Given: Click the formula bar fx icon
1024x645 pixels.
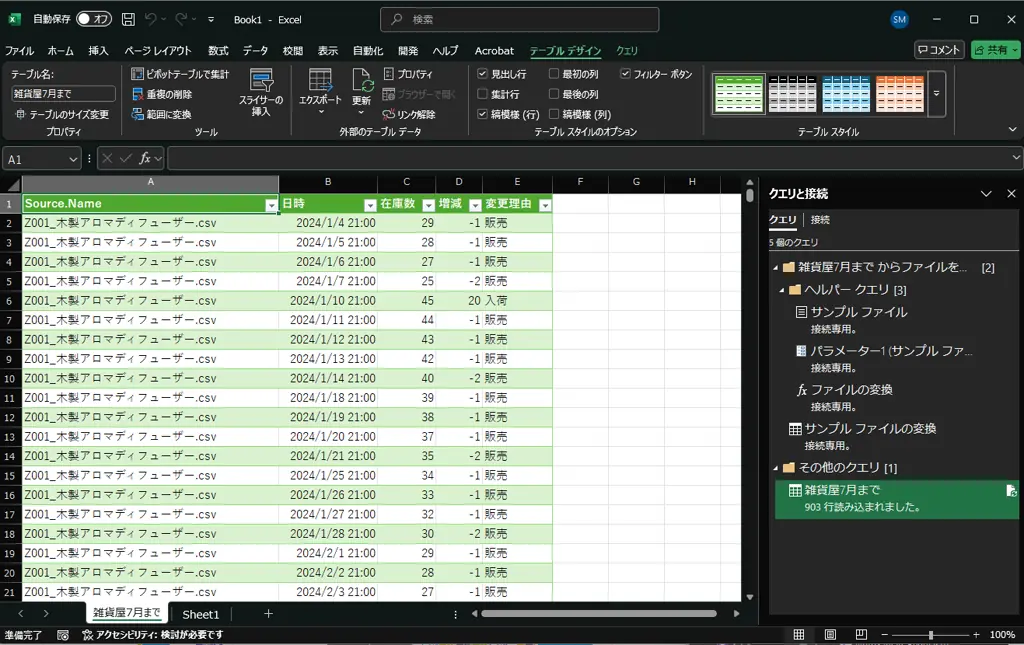Looking at the screenshot, I should [145, 158].
